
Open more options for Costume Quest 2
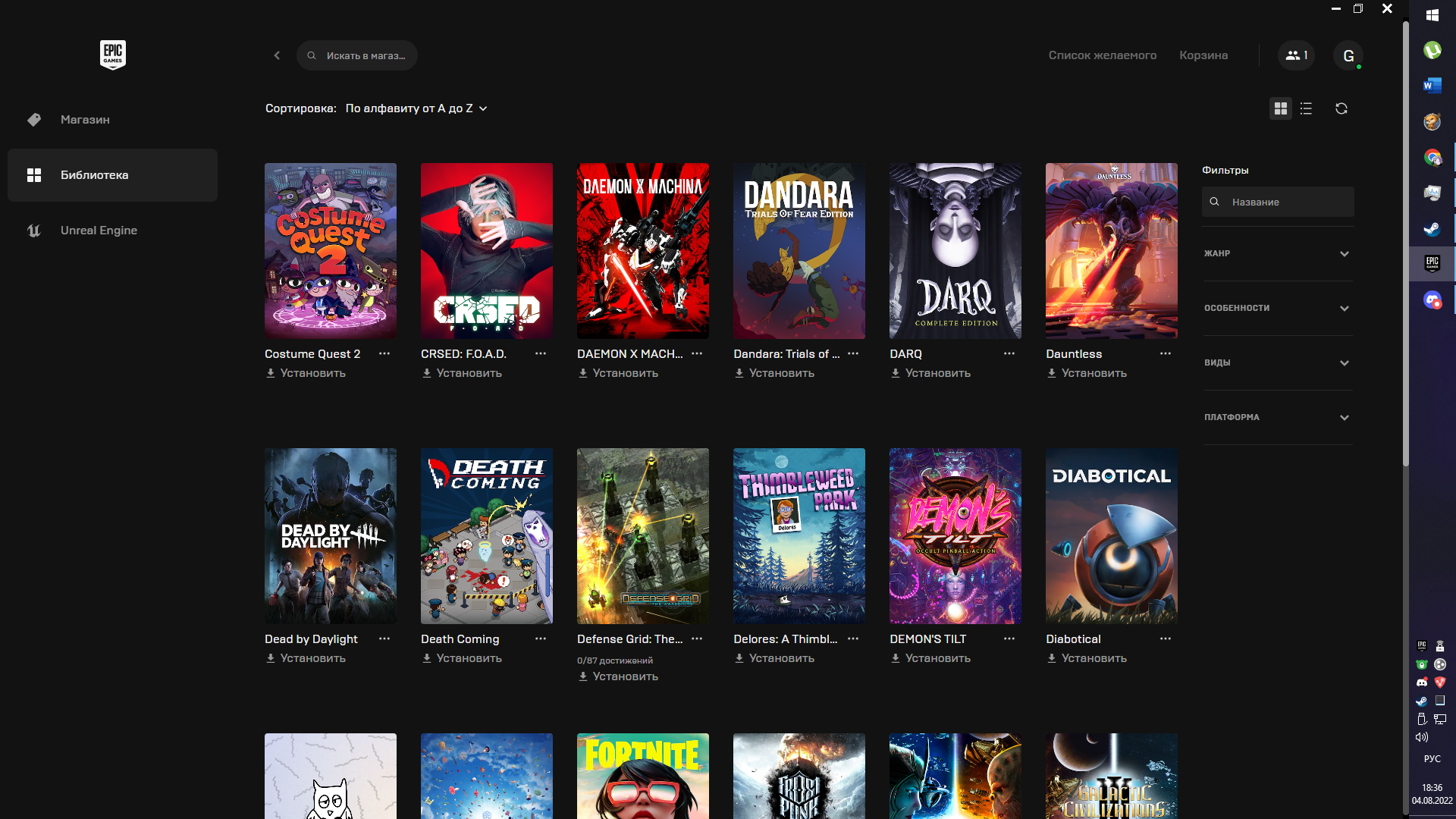(384, 353)
